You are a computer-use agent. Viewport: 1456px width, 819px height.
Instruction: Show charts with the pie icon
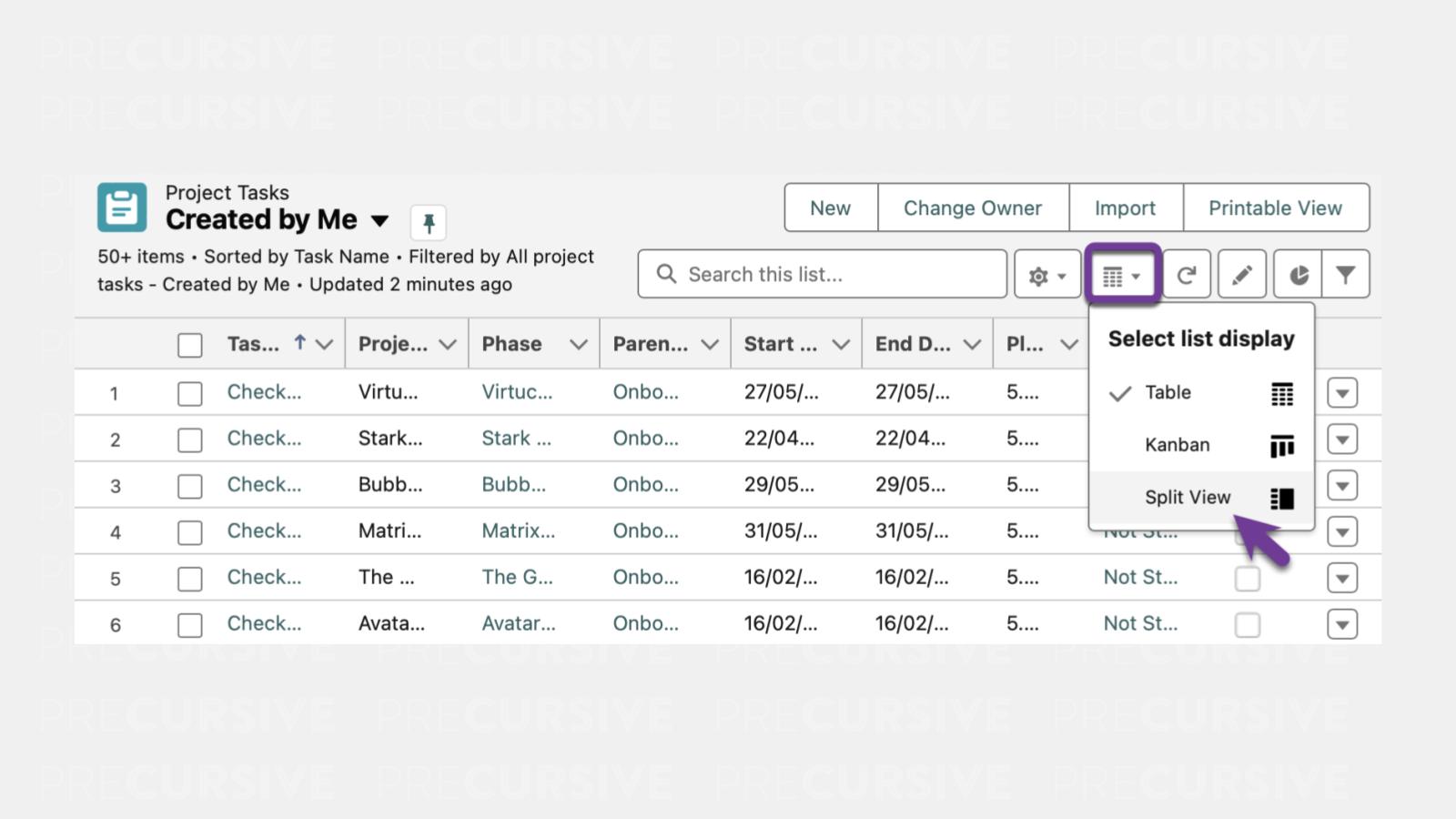[x=1299, y=275]
